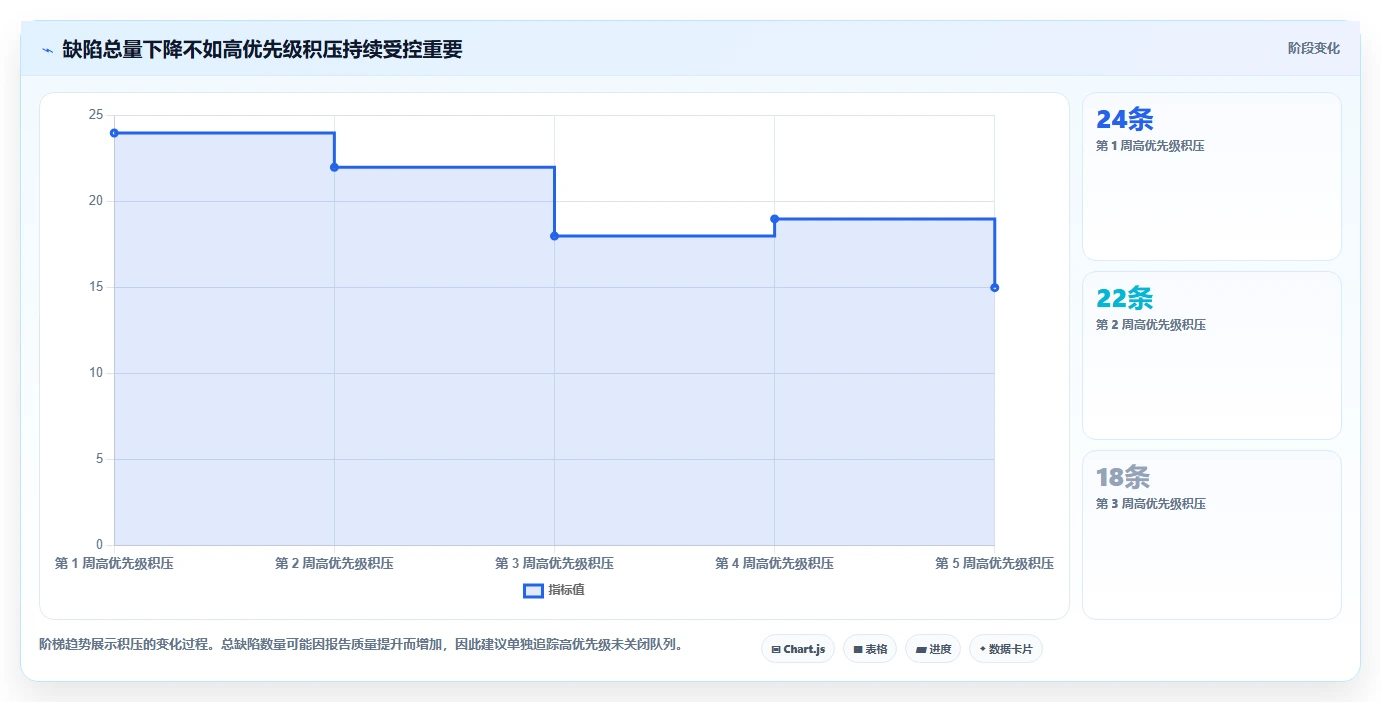This screenshot has width=1381, height=702.
Task: Click the data point for 第 1 周
Action: point(114,133)
